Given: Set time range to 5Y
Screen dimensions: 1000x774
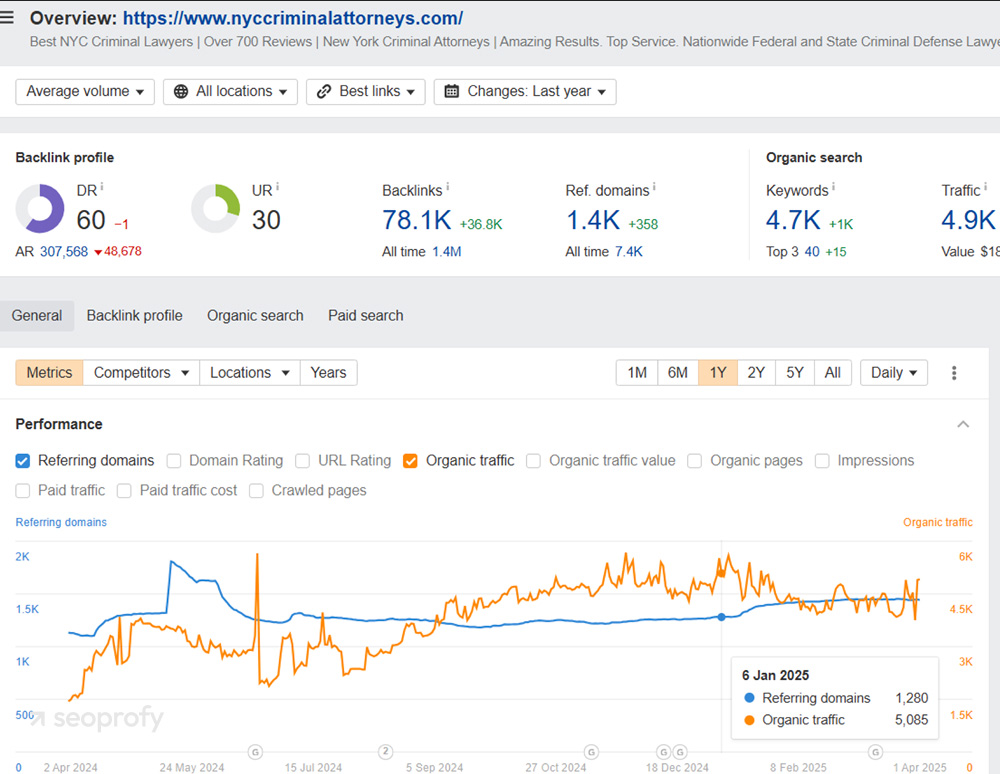Looking at the screenshot, I should coord(795,373).
